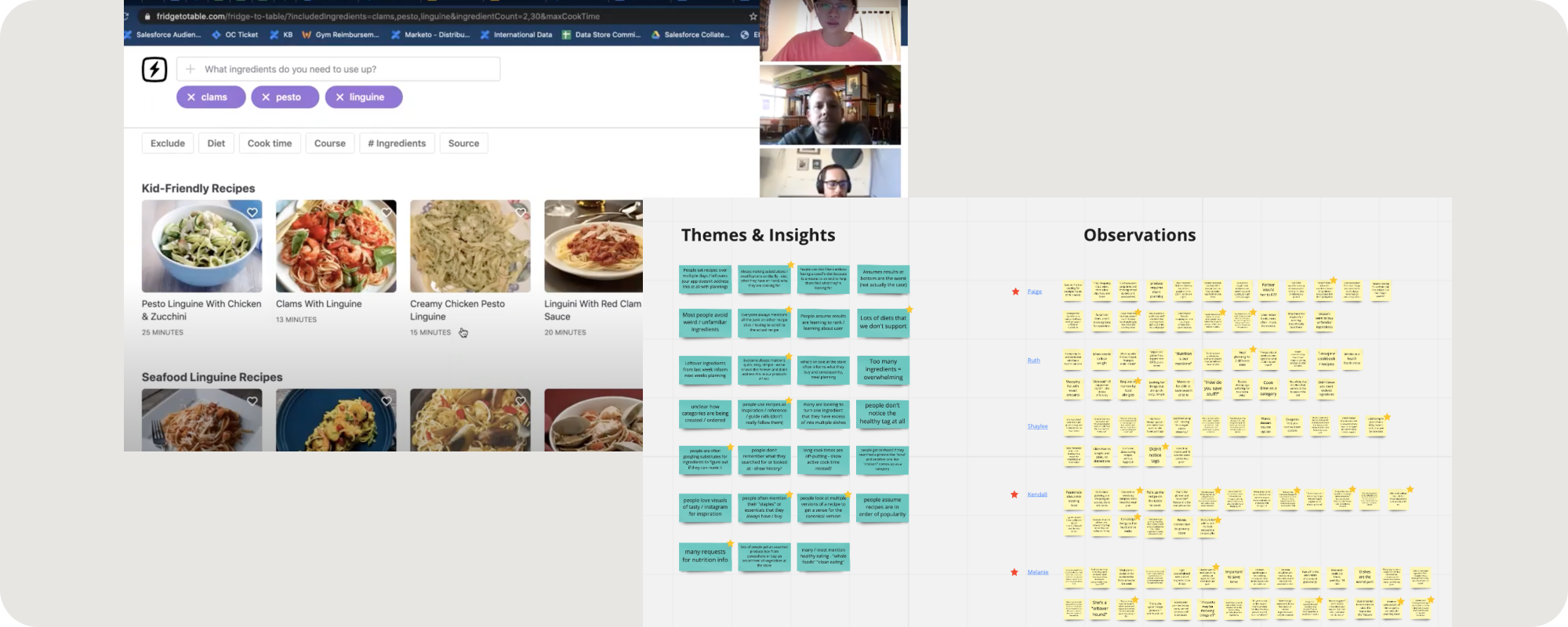Open the Exclude filter

pyautogui.click(x=168, y=143)
